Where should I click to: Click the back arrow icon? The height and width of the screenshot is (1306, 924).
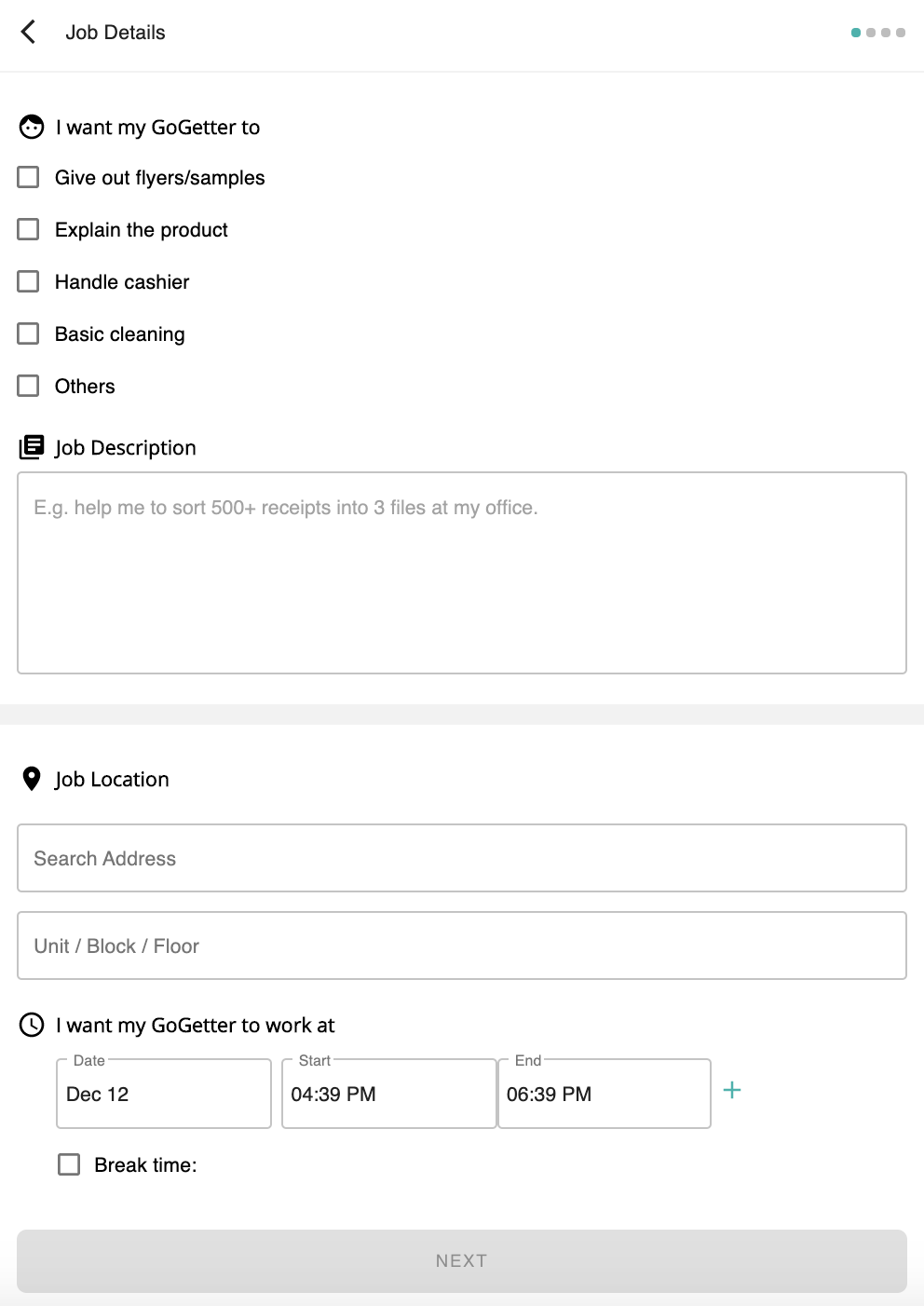pyautogui.click(x=29, y=33)
